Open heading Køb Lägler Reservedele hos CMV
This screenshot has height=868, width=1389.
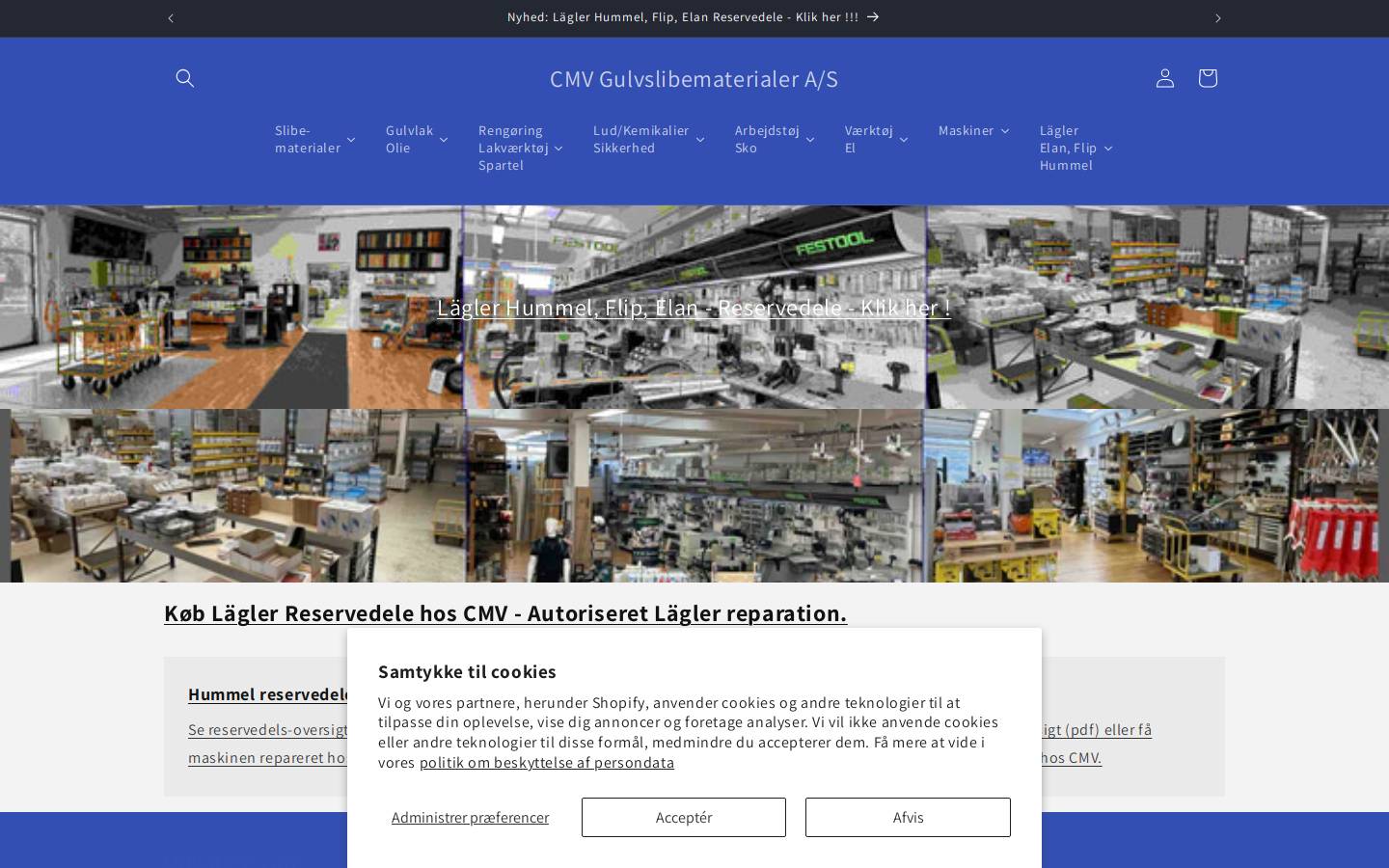pyautogui.click(x=505, y=613)
